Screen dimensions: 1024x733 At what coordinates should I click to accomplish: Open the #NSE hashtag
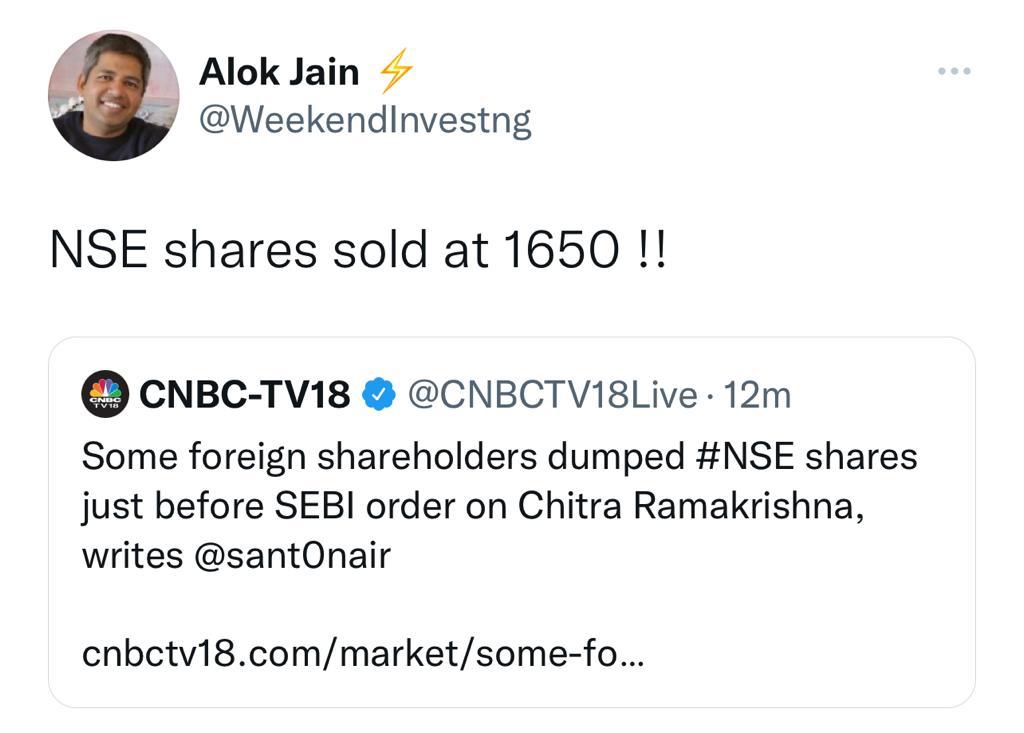(743, 456)
